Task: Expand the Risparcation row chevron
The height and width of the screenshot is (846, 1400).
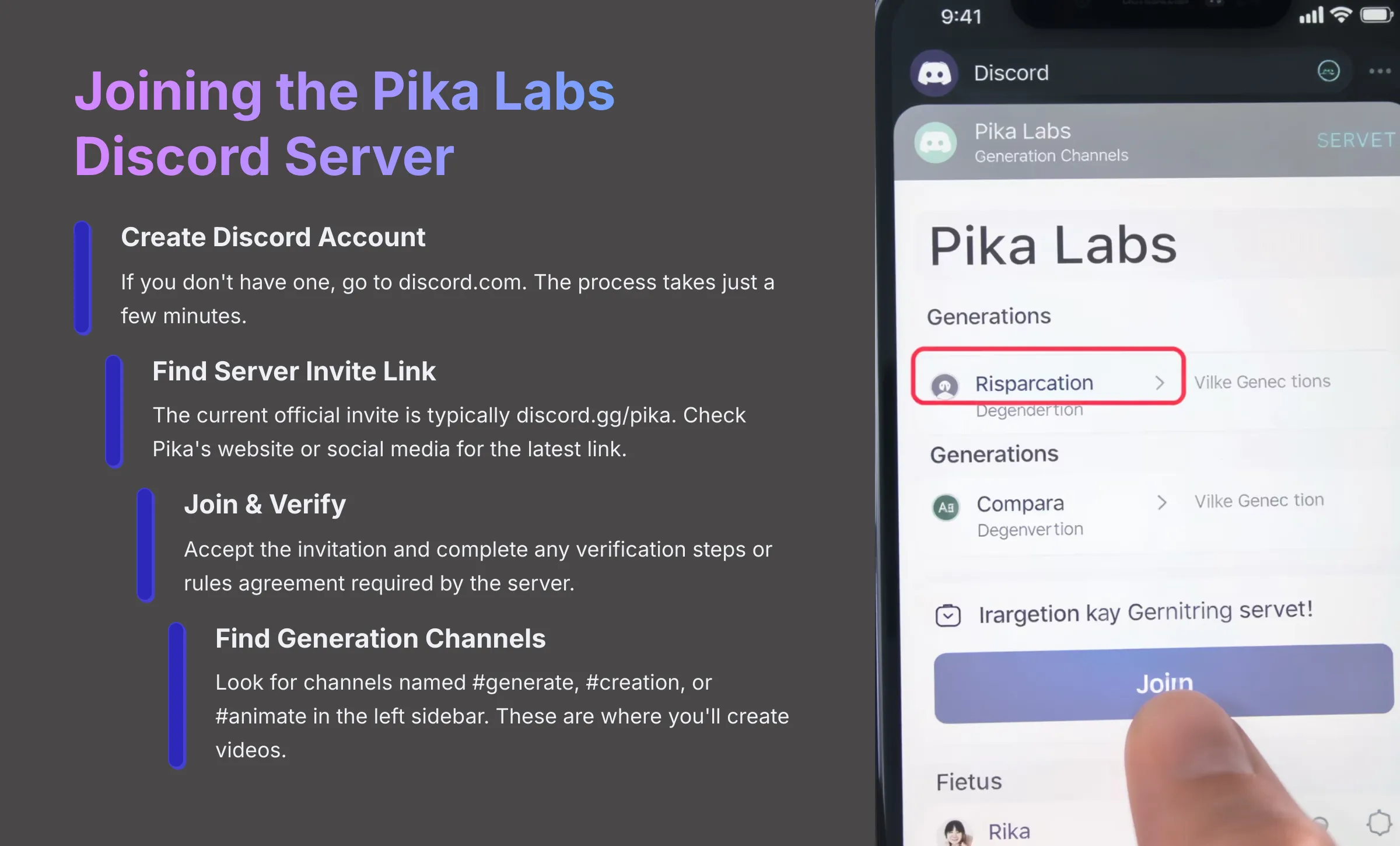Action: coord(1160,383)
